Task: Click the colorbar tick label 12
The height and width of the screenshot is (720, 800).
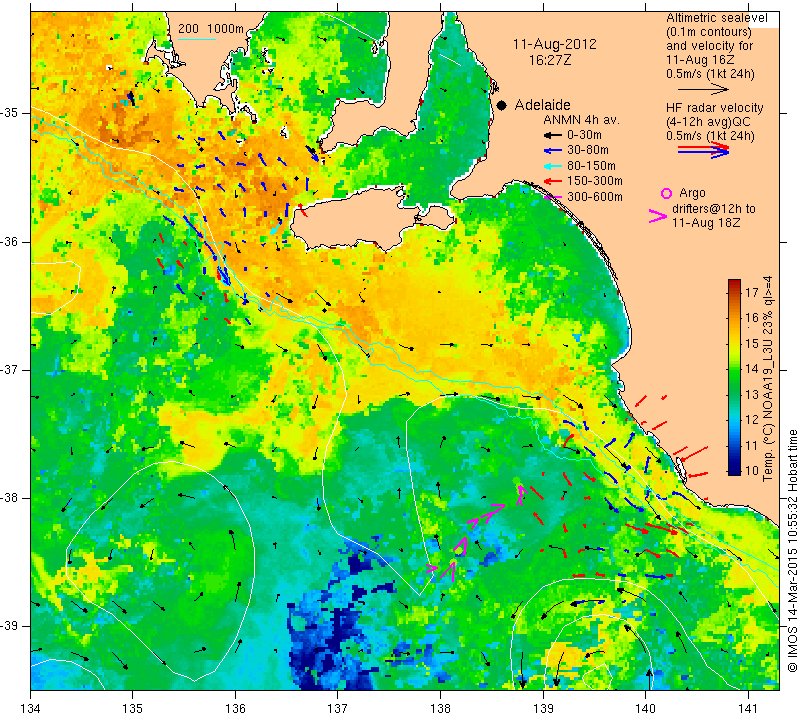Action: click(x=752, y=419)
